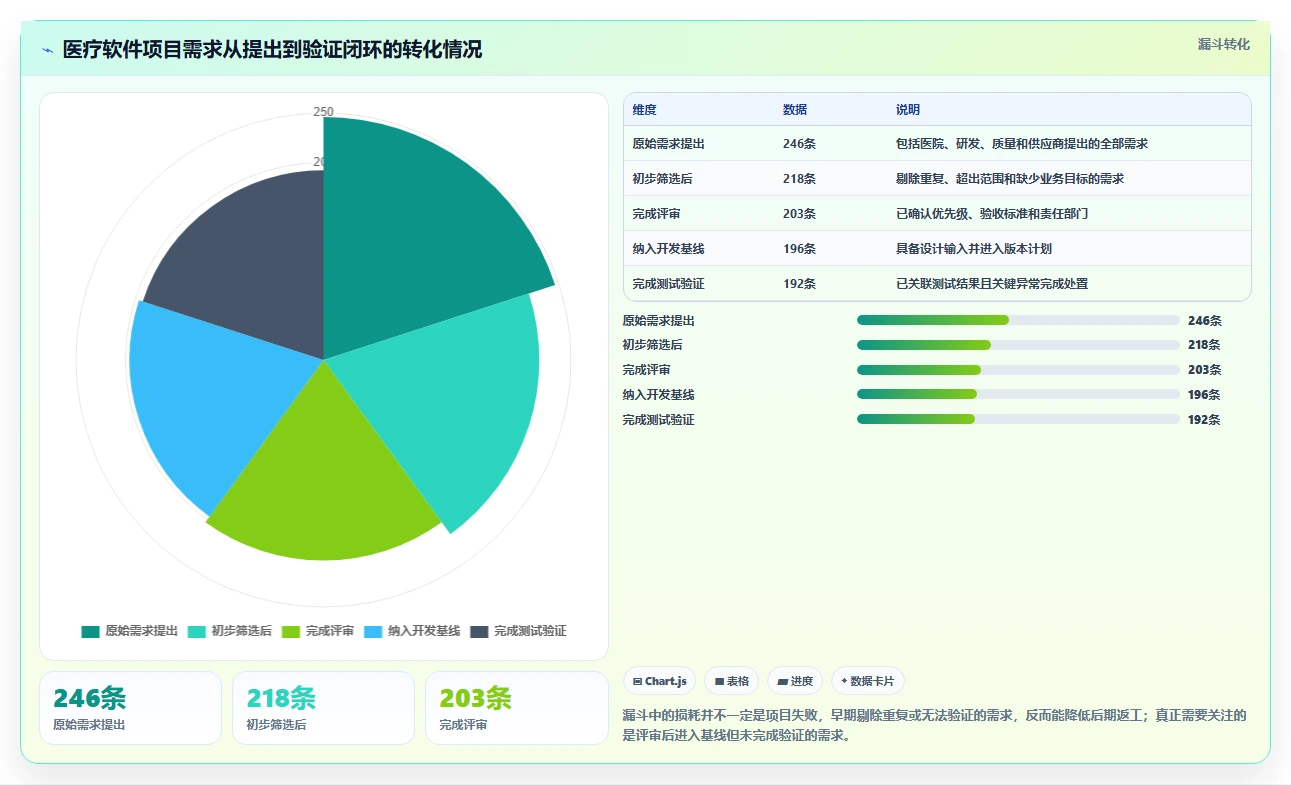Screen dimensions: 1291x785
Task: Click the Chart.js tag button
Action: point(660,681)
